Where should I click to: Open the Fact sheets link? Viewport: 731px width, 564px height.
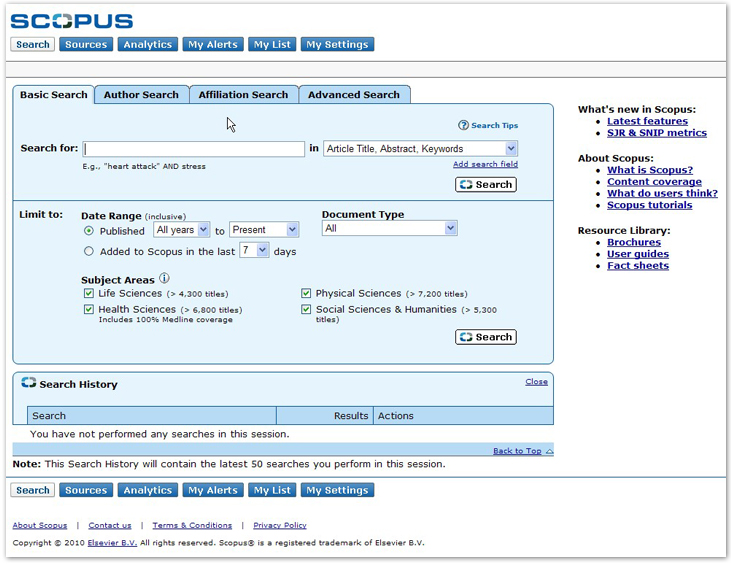(638, 266)
